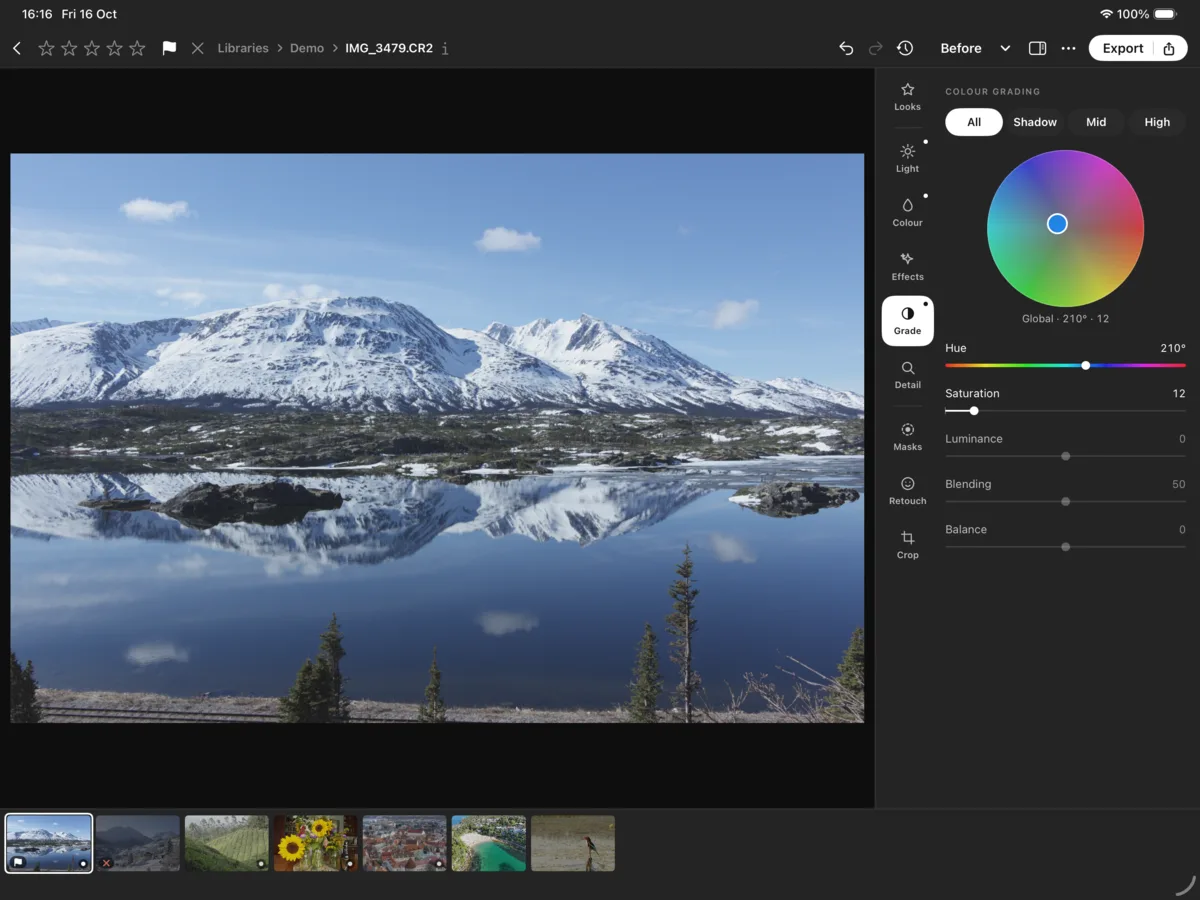
Task: Open the Colour panel
Action: point(907,212)
